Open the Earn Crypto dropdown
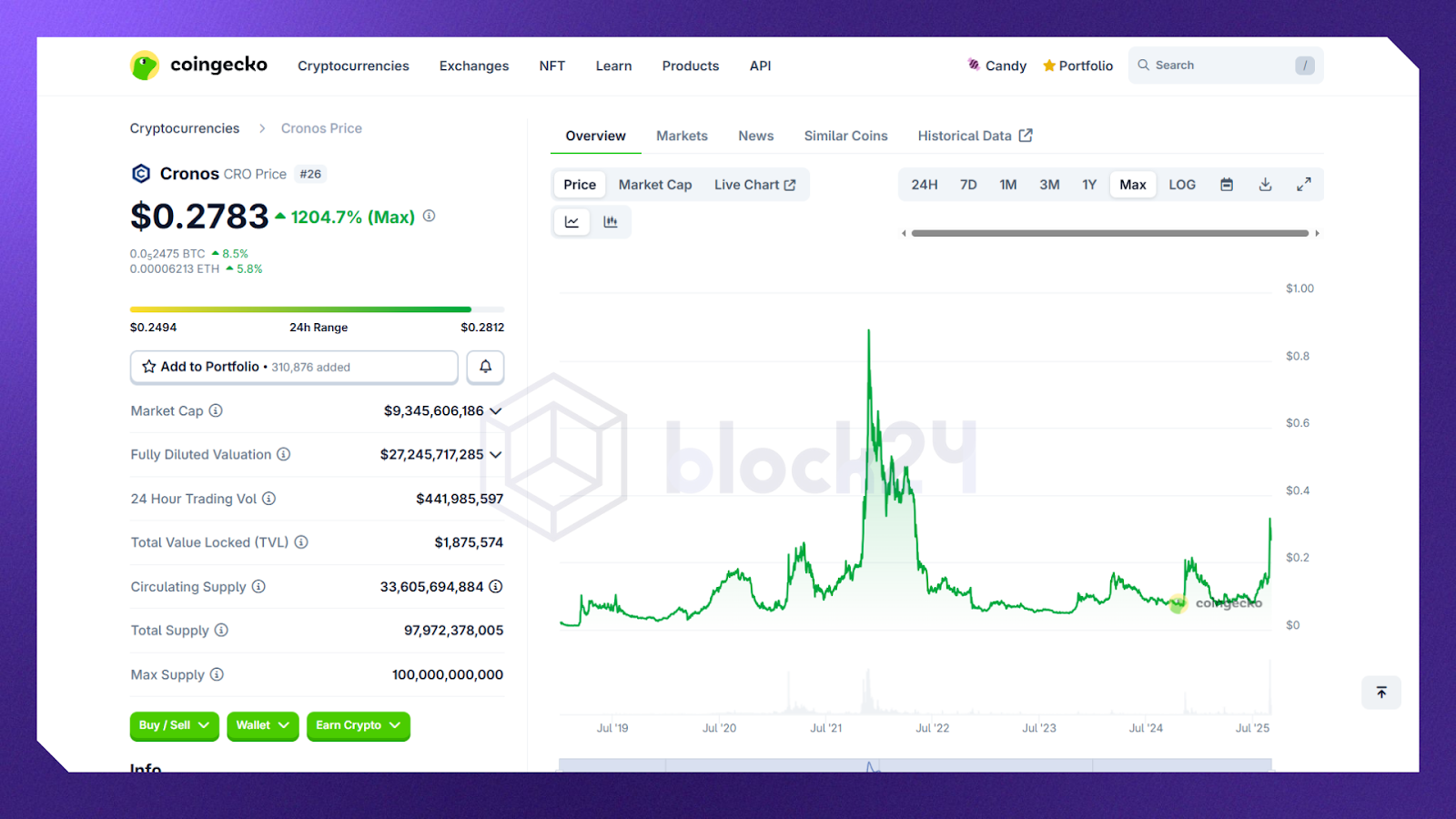This screenshot has width=1456, height=819. tap(359, 725)
